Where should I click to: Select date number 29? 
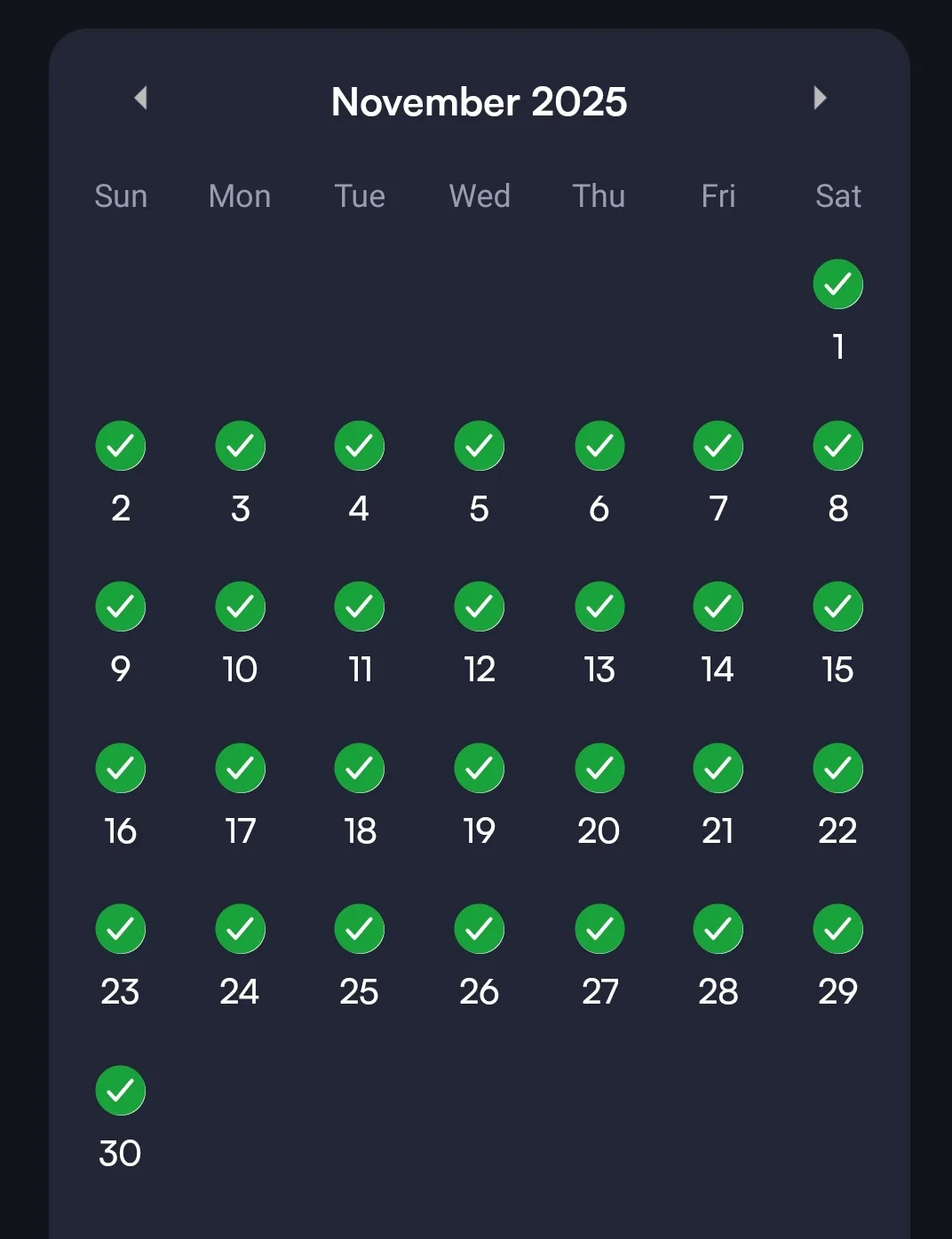click(x=837, y=992)
